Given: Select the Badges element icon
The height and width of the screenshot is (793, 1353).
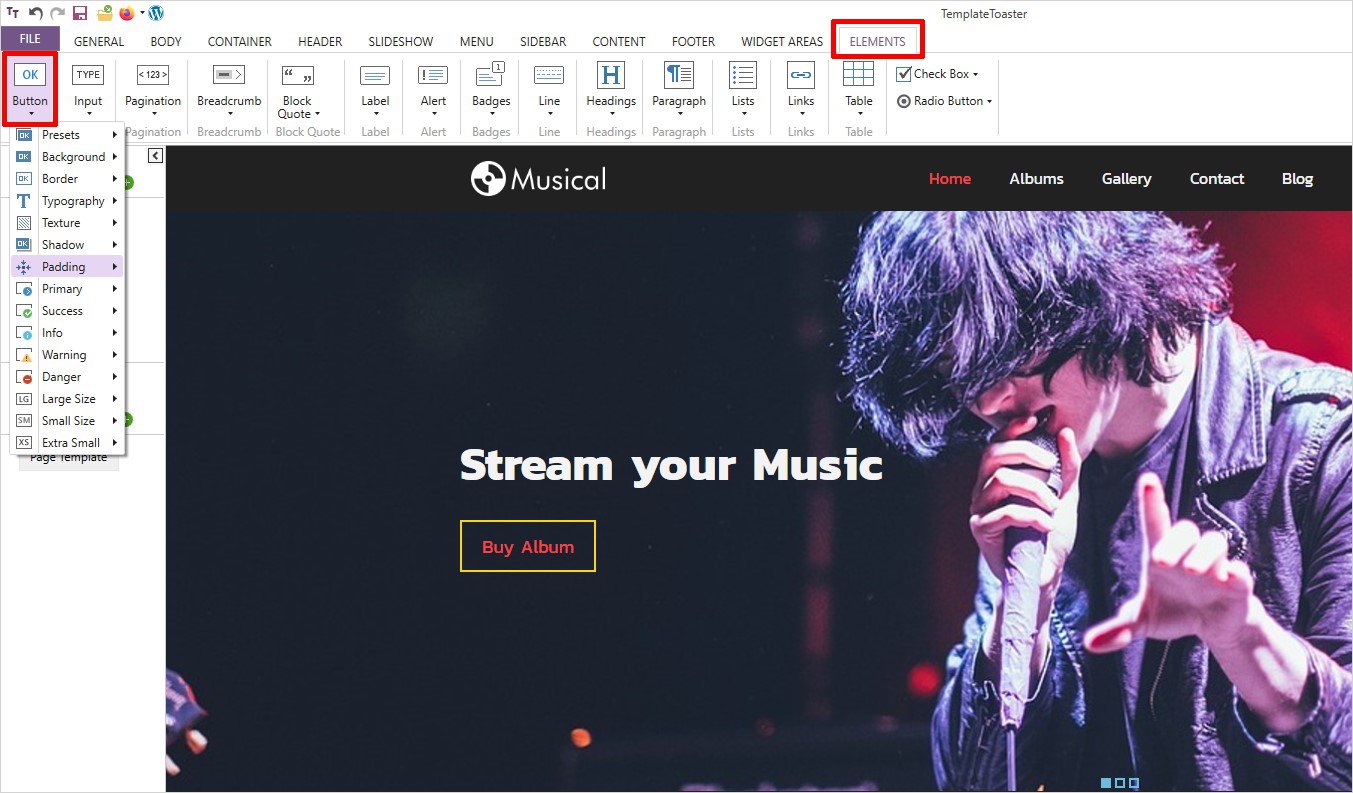Looking at the screenshot, I should click(x=490, y=76).
